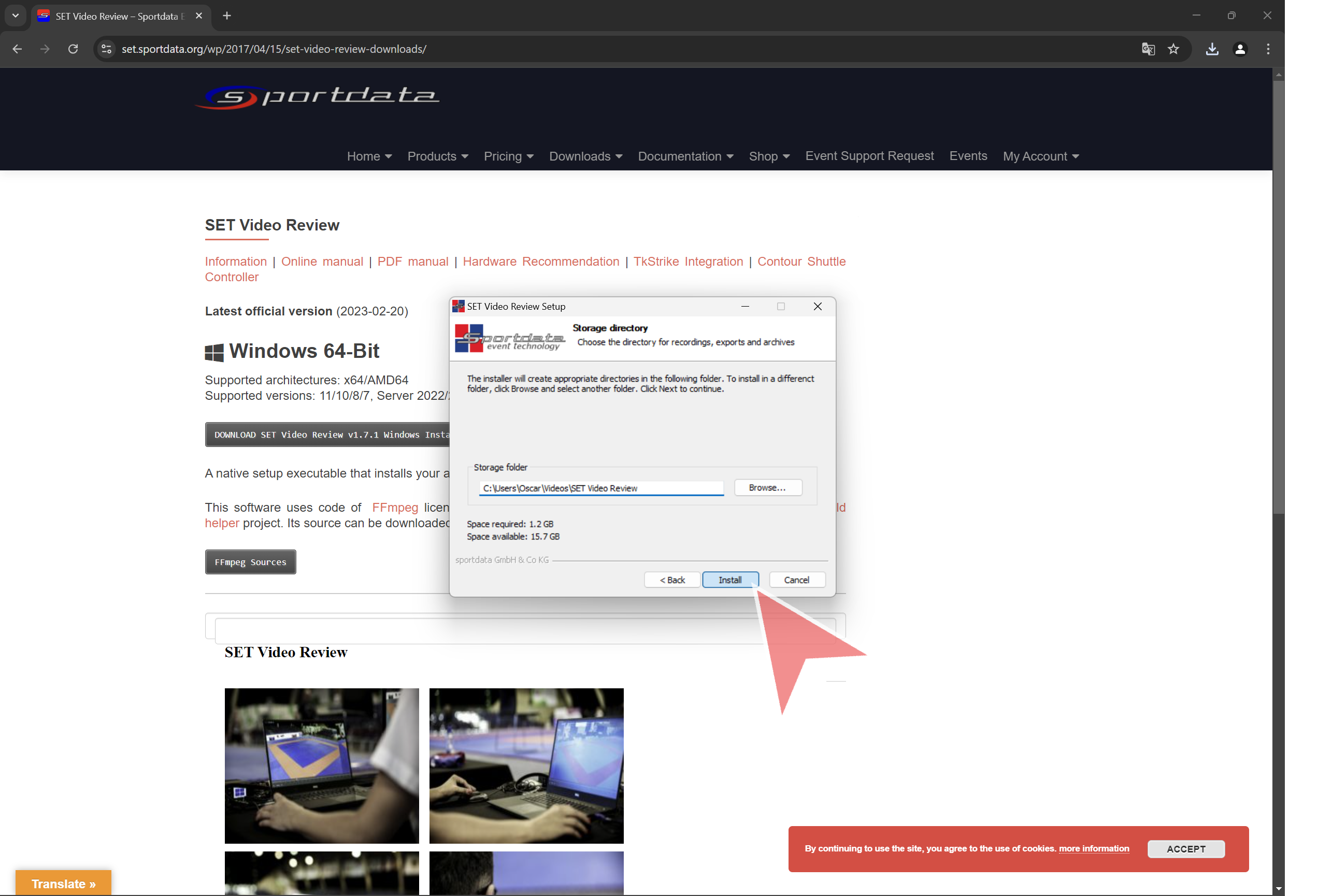1332x896 pixels.
Task: Open the browser downloads icon
Action: click(1211, 49)
